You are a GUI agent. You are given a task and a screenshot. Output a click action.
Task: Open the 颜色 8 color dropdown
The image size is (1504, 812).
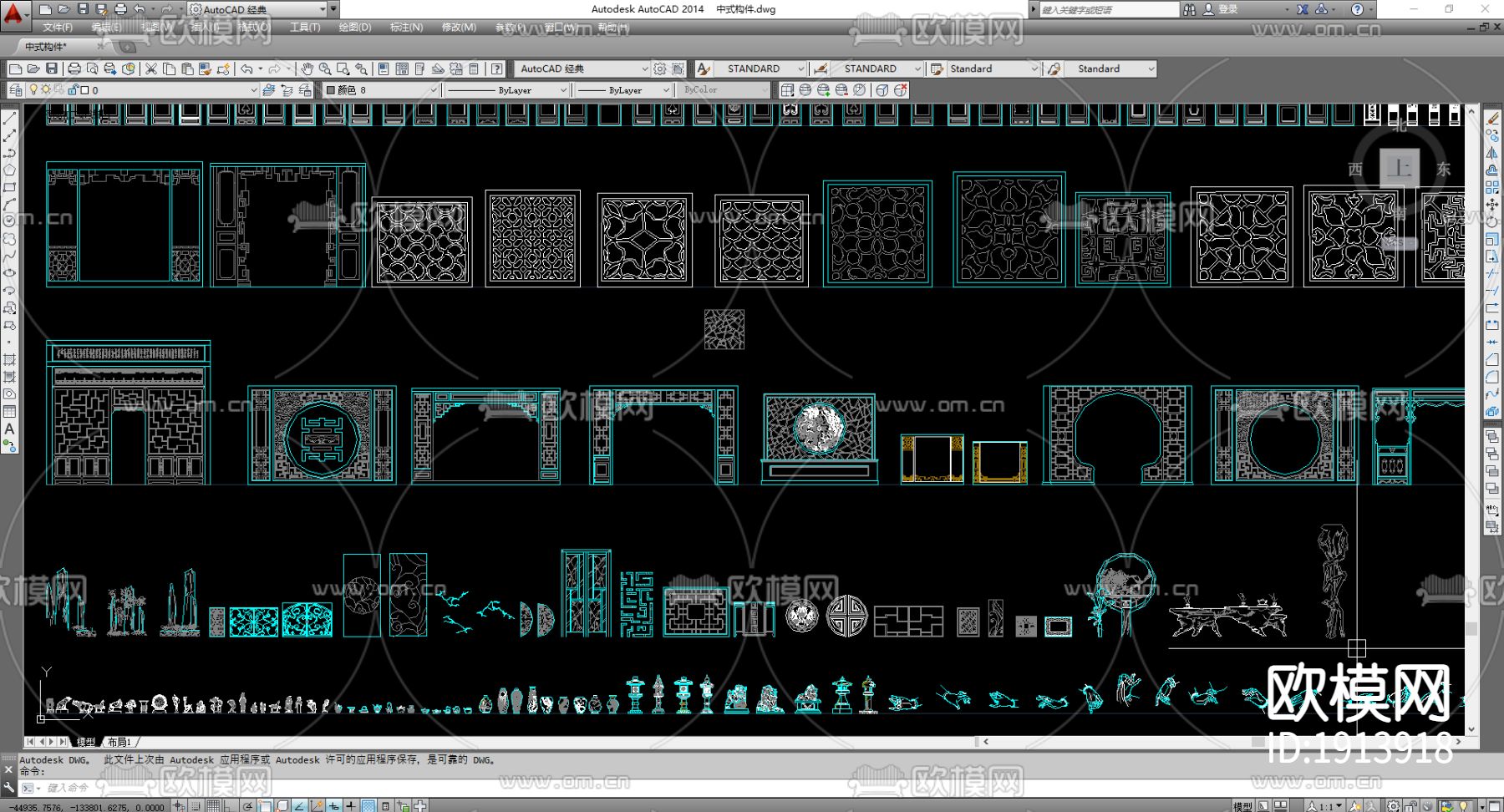433,90
